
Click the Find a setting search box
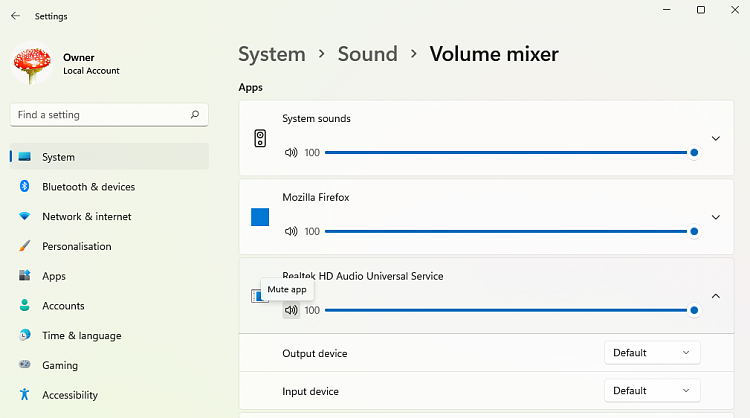pos(100,115)
